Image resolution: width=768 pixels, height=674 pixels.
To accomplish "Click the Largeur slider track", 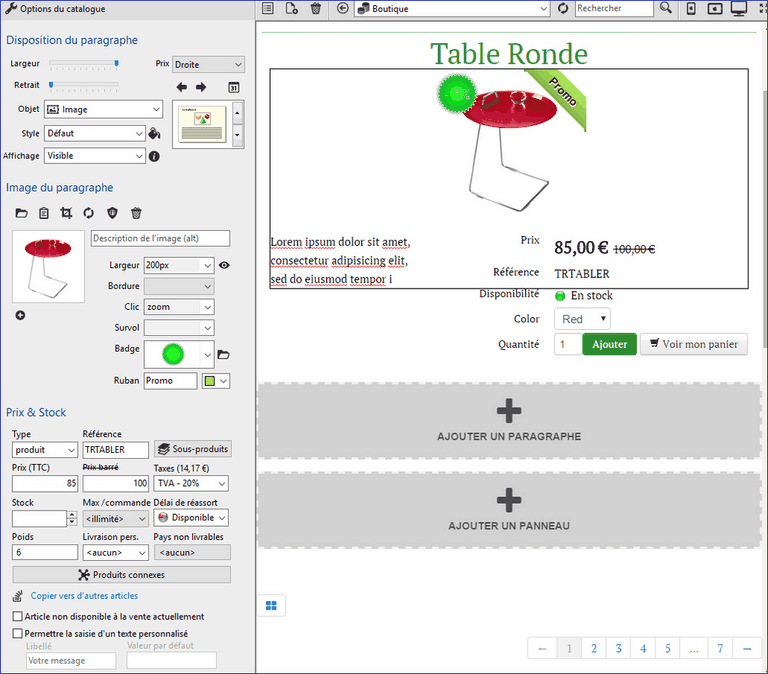I will [x=84, y=64].
